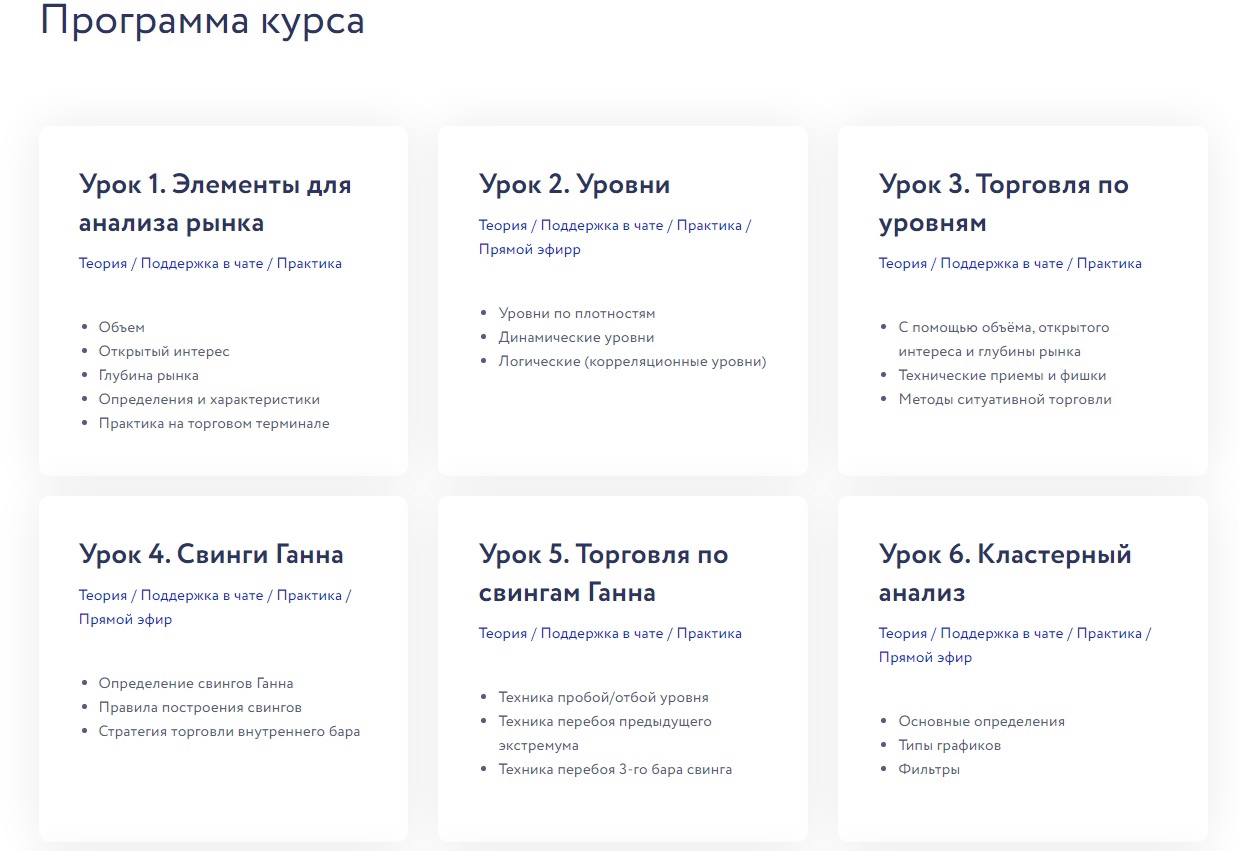Open the 'Урок 4. Свинги Ганна' heading
1239x851 pixels.
(211, 554)
